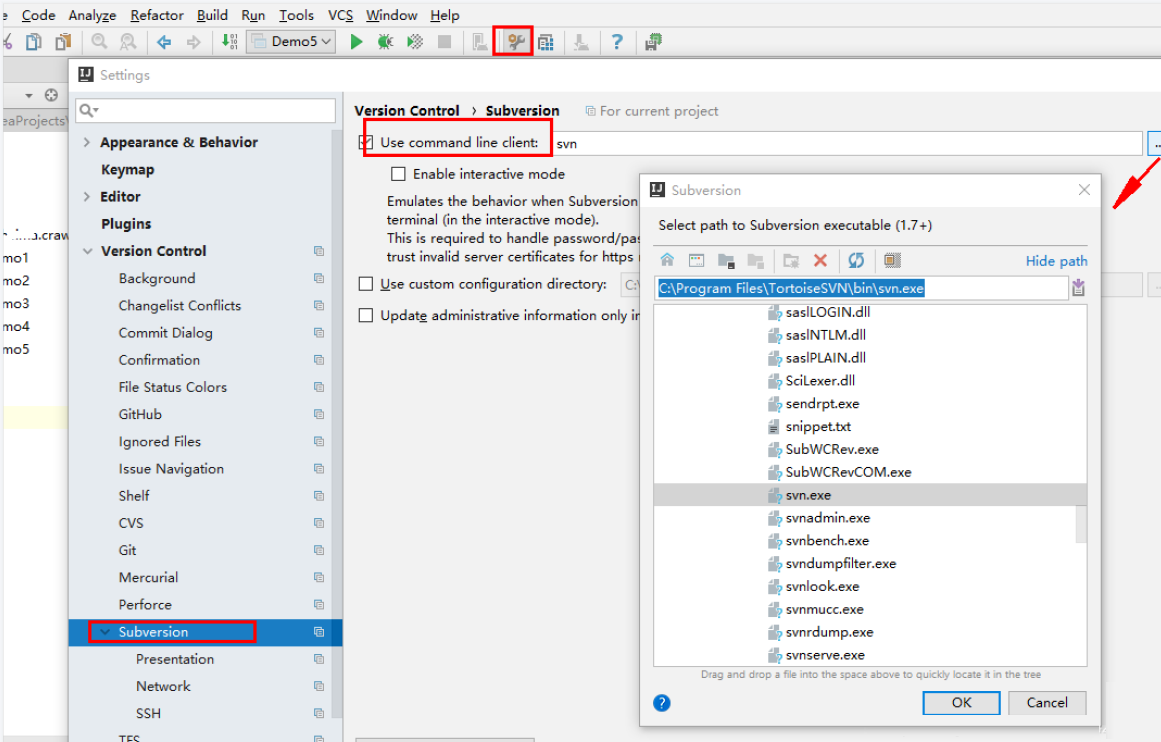This screenshot has height=742, width=1161.
Task: Navigate forward with the right arrow
Action: coord(193,42)
